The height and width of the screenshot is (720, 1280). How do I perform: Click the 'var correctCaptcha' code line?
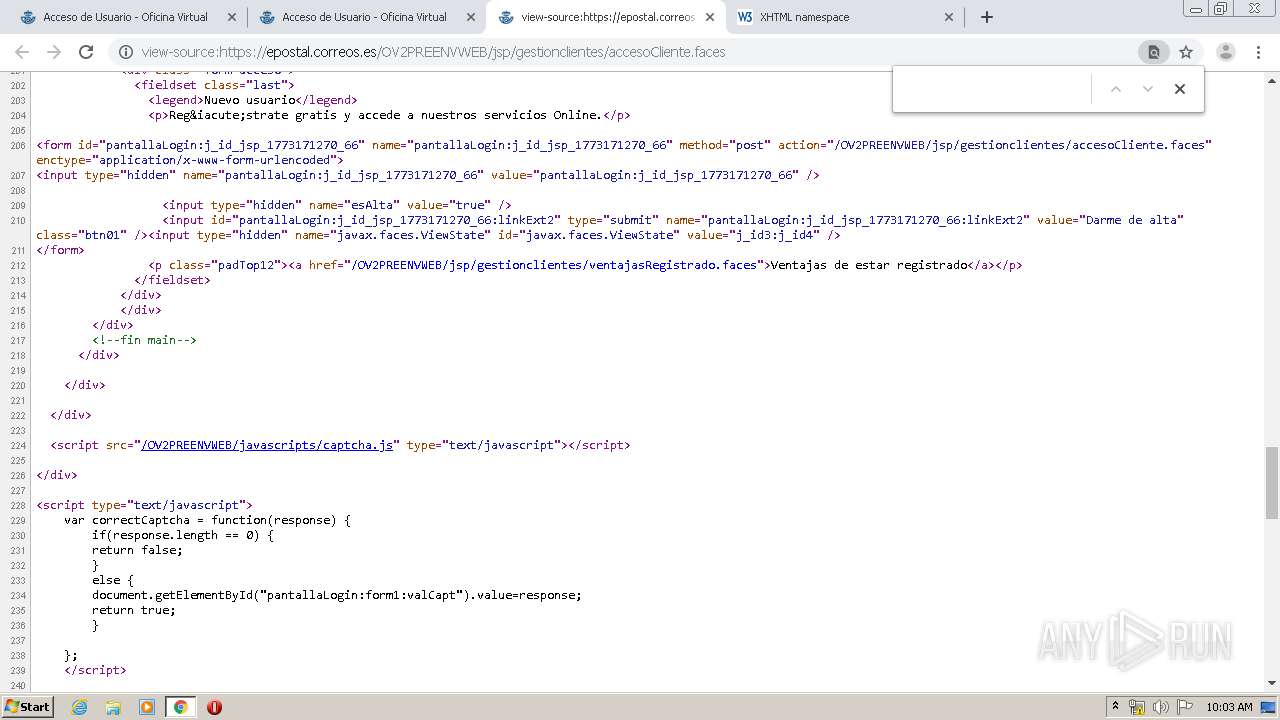coord(207,520)
